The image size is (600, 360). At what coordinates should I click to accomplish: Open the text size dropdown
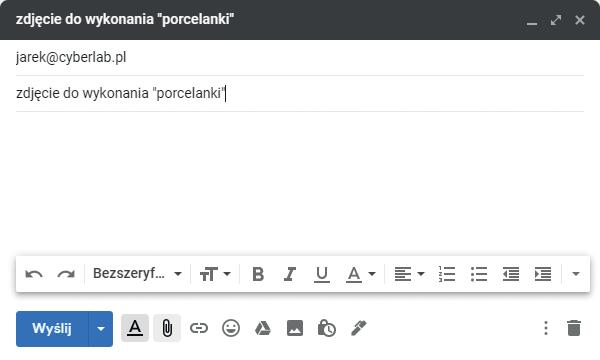click(215, 274)
